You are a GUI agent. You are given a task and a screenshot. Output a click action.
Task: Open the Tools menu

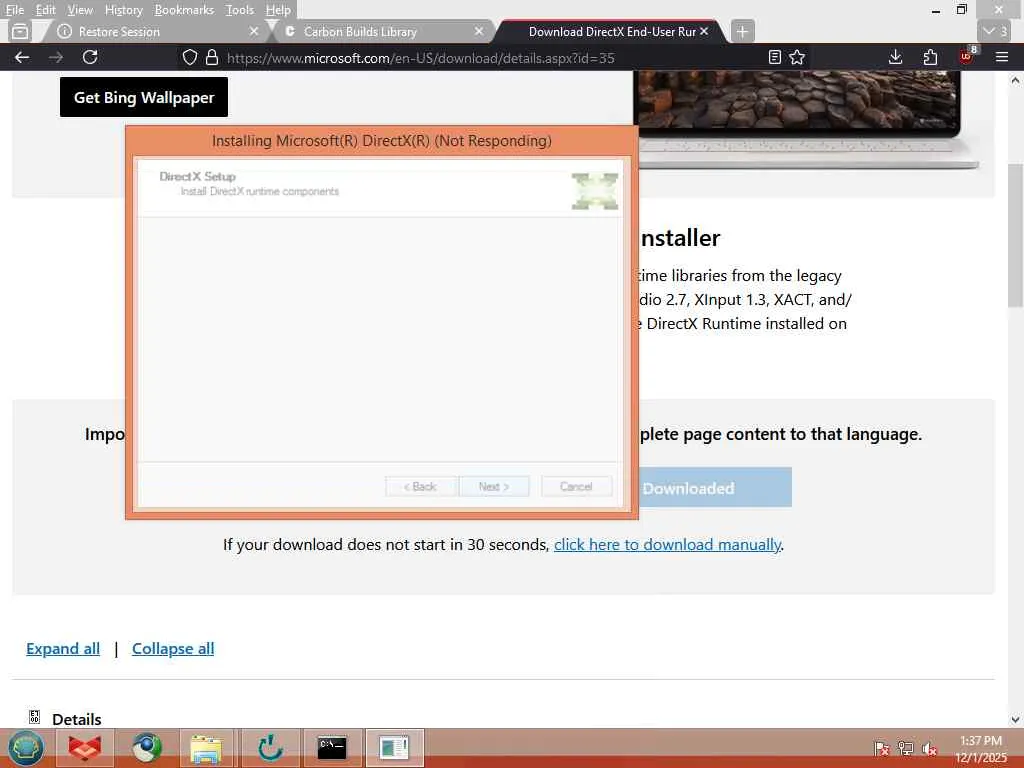(239, 10)
